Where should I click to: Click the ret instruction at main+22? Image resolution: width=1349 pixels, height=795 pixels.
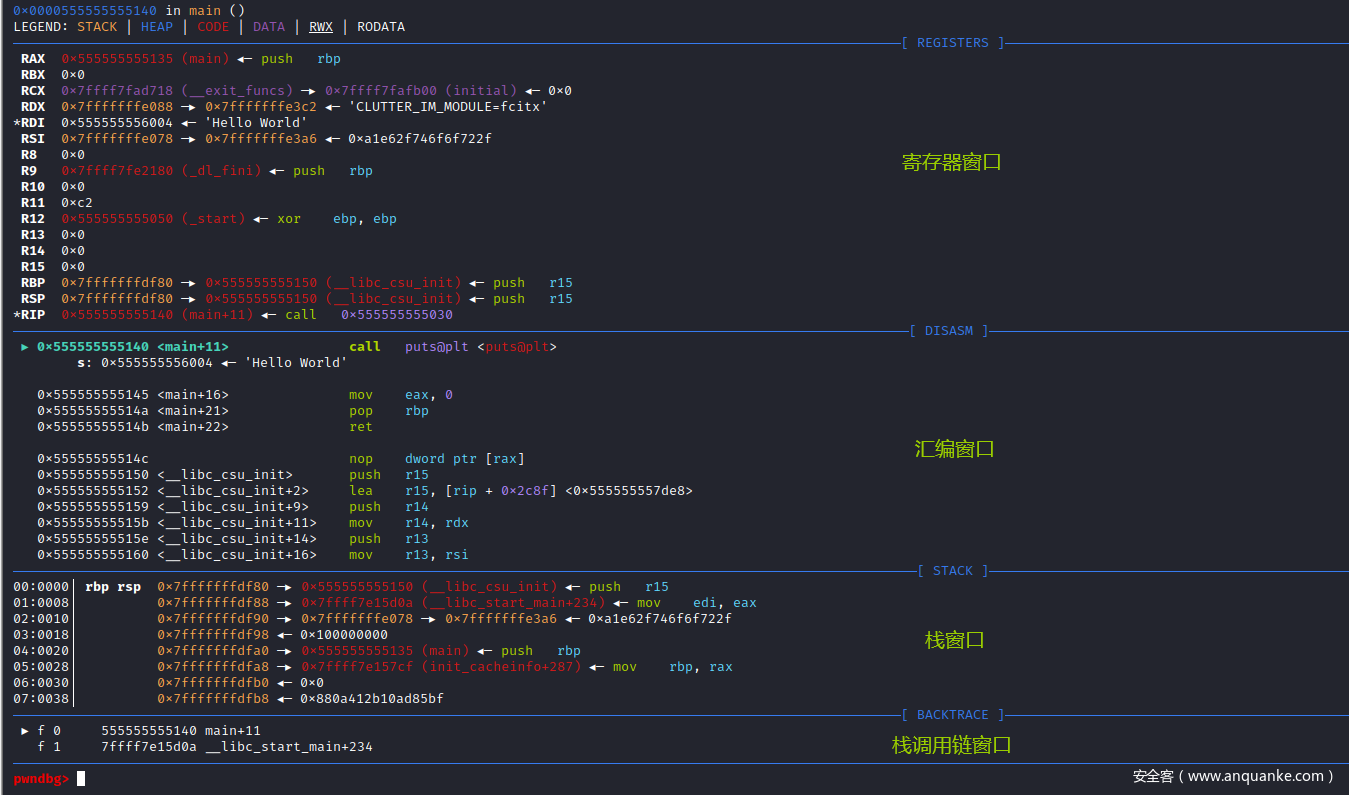360,427
